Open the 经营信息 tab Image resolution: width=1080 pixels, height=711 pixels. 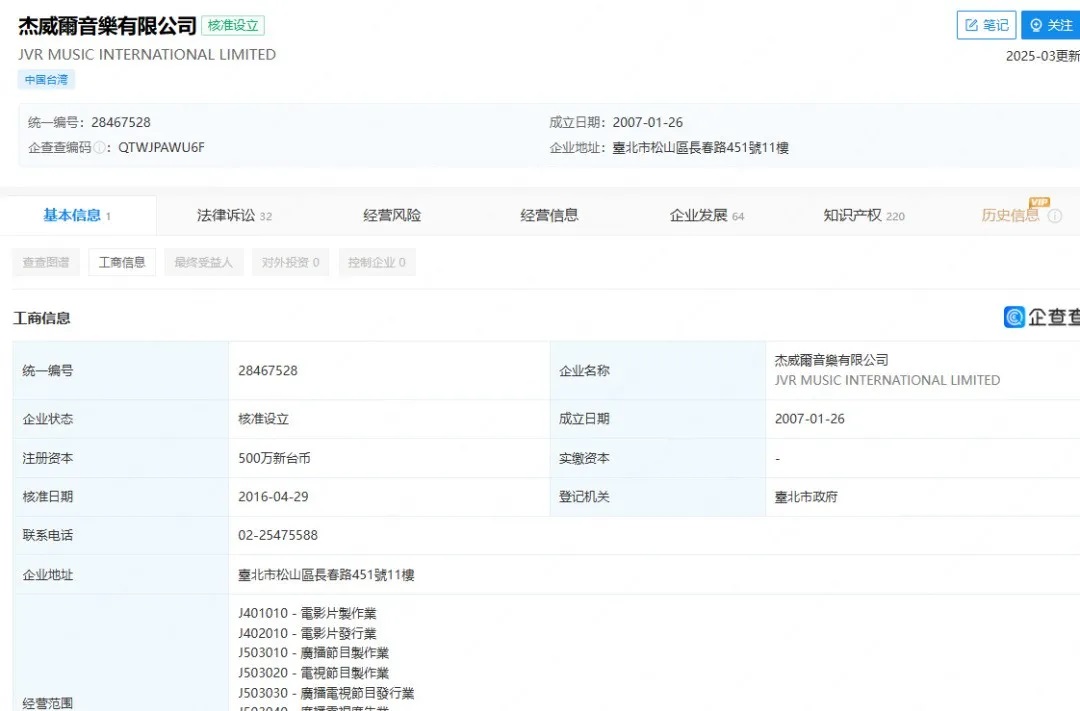tap(549, 216)
